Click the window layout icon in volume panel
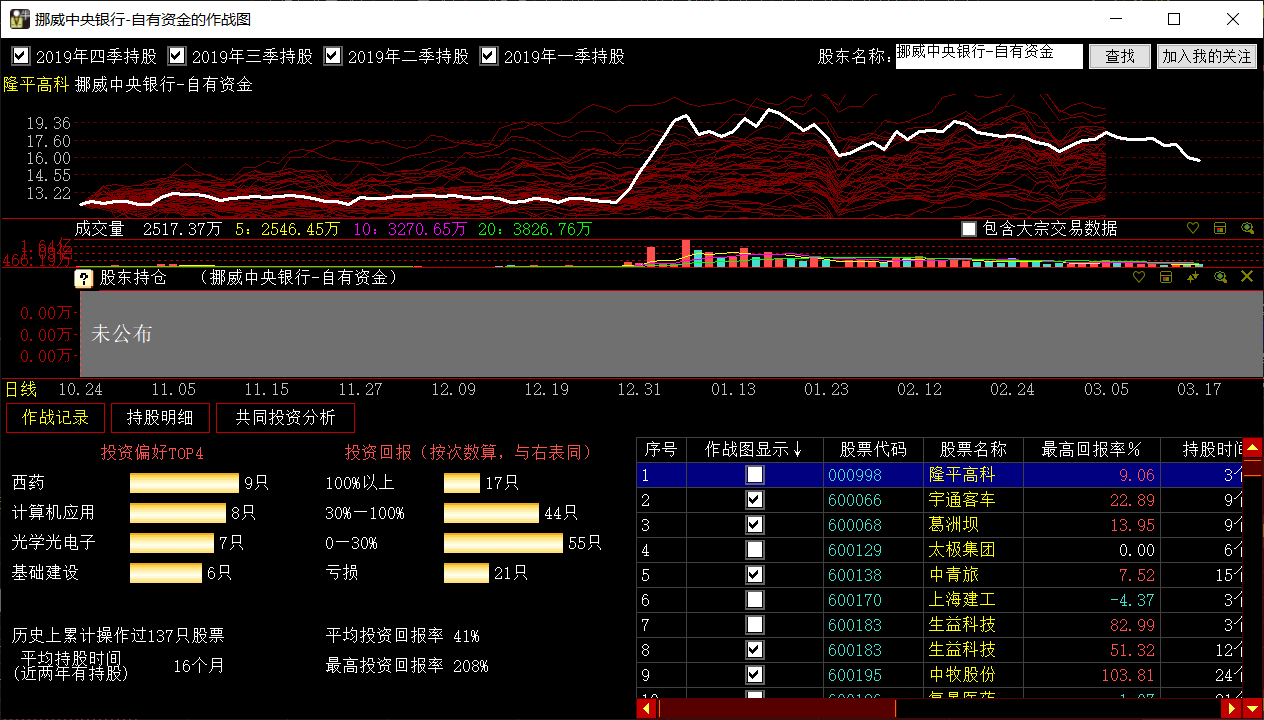 click(x=1220, y=228)
